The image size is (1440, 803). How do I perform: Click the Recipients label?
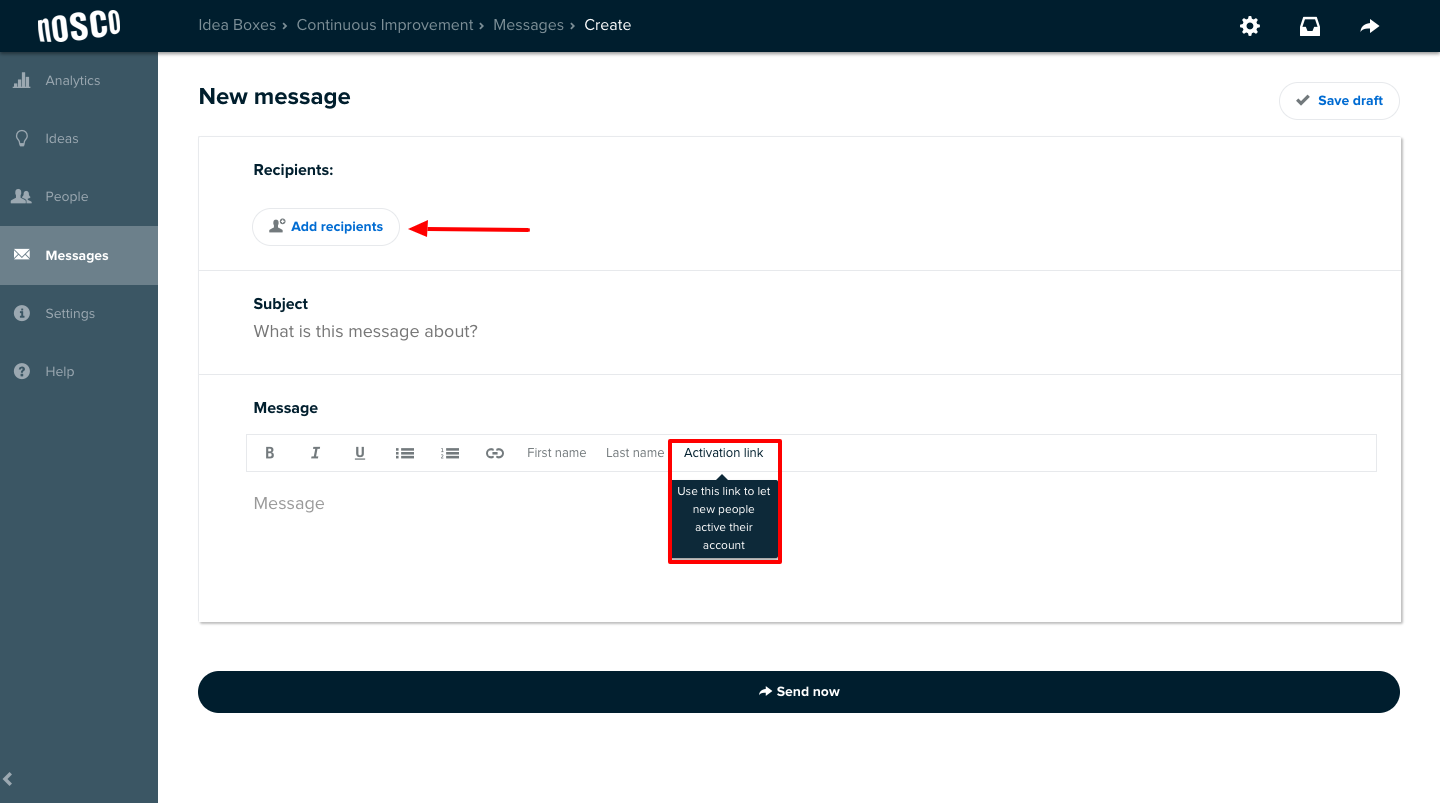coord(293,170)
